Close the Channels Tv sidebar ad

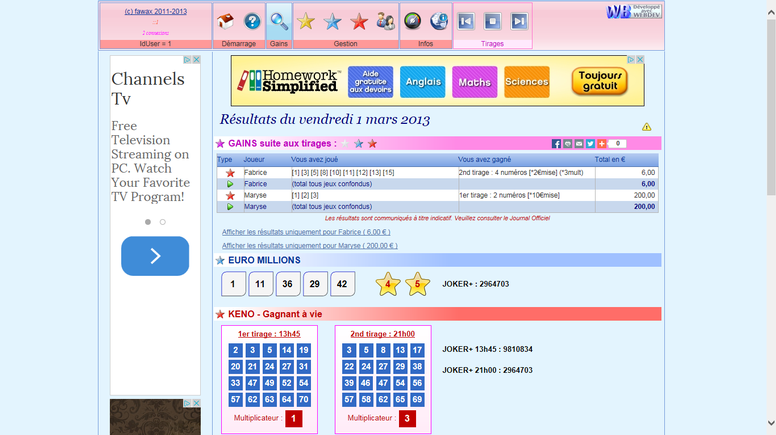coord(196,59)
